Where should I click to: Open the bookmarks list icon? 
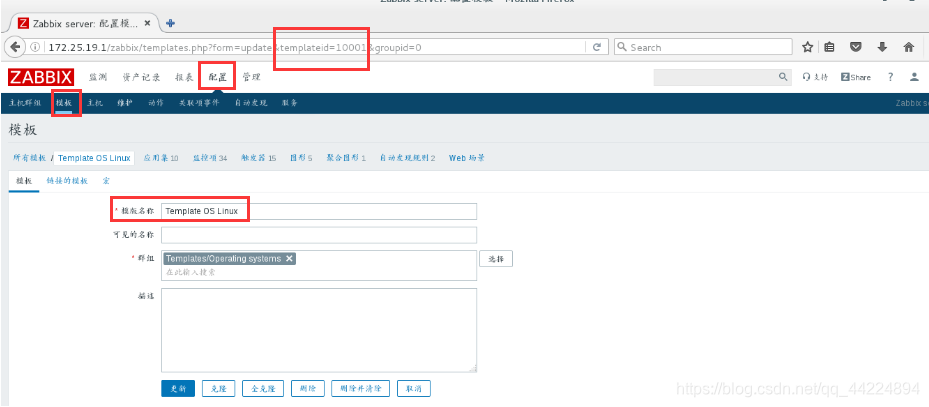tap(829, 47)
